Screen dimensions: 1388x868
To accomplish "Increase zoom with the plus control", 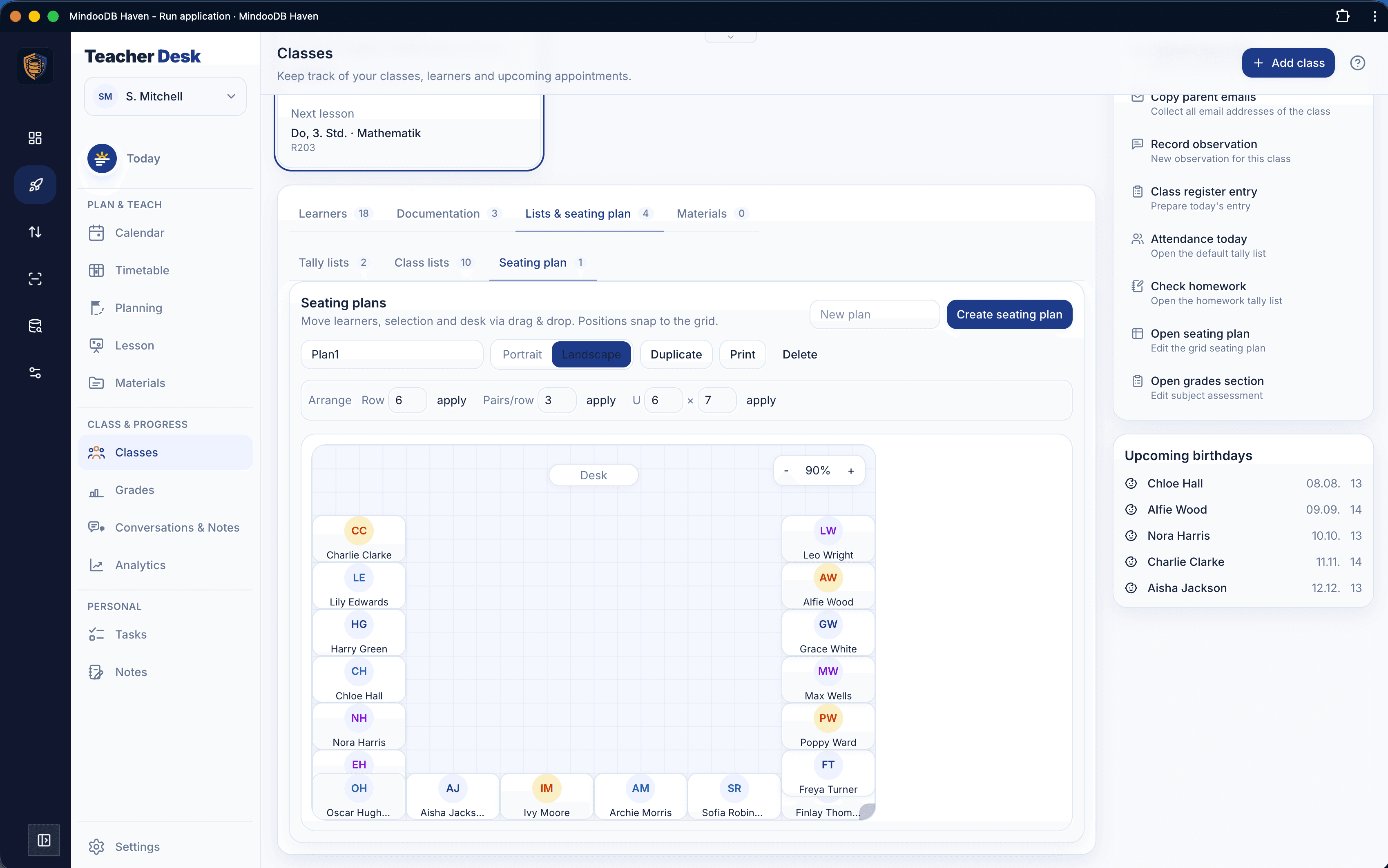I will coord(851,471).
